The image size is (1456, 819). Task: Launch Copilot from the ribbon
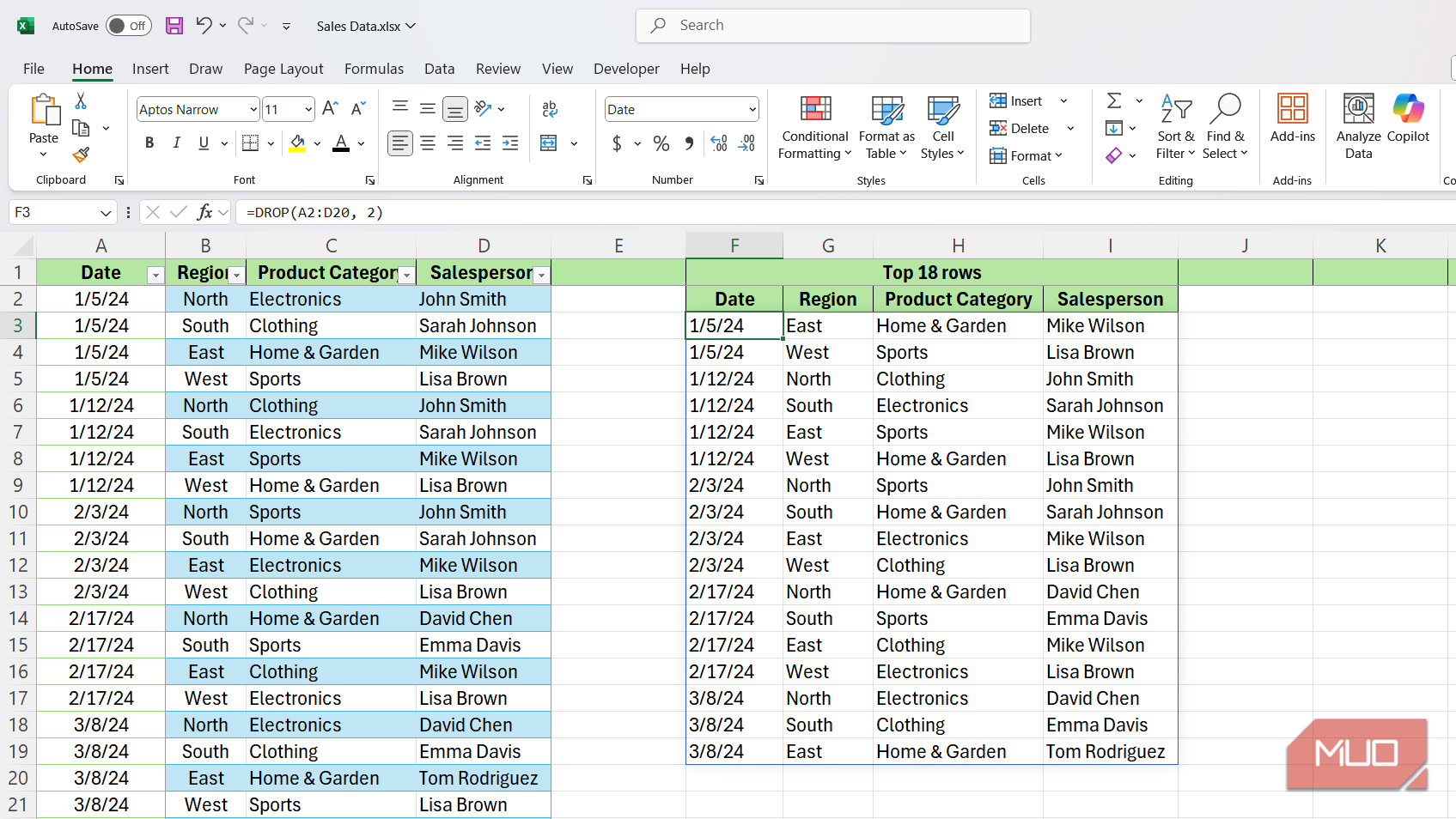[x=1409, y=118]
